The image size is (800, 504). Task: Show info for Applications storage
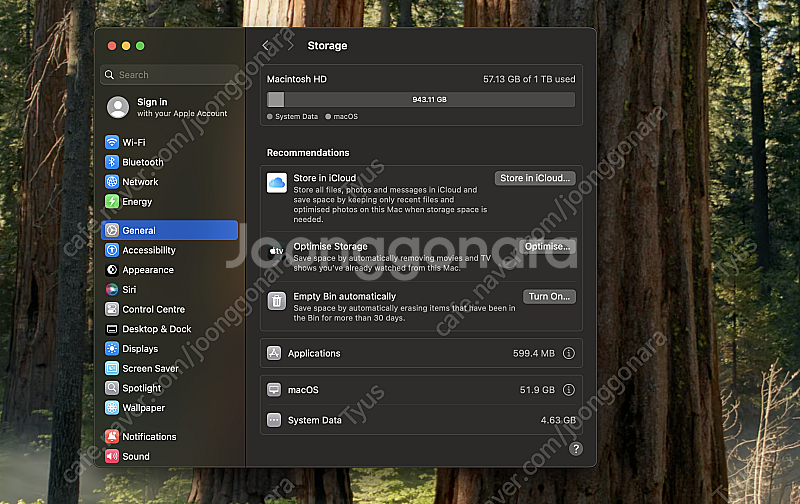pos(568,353)
